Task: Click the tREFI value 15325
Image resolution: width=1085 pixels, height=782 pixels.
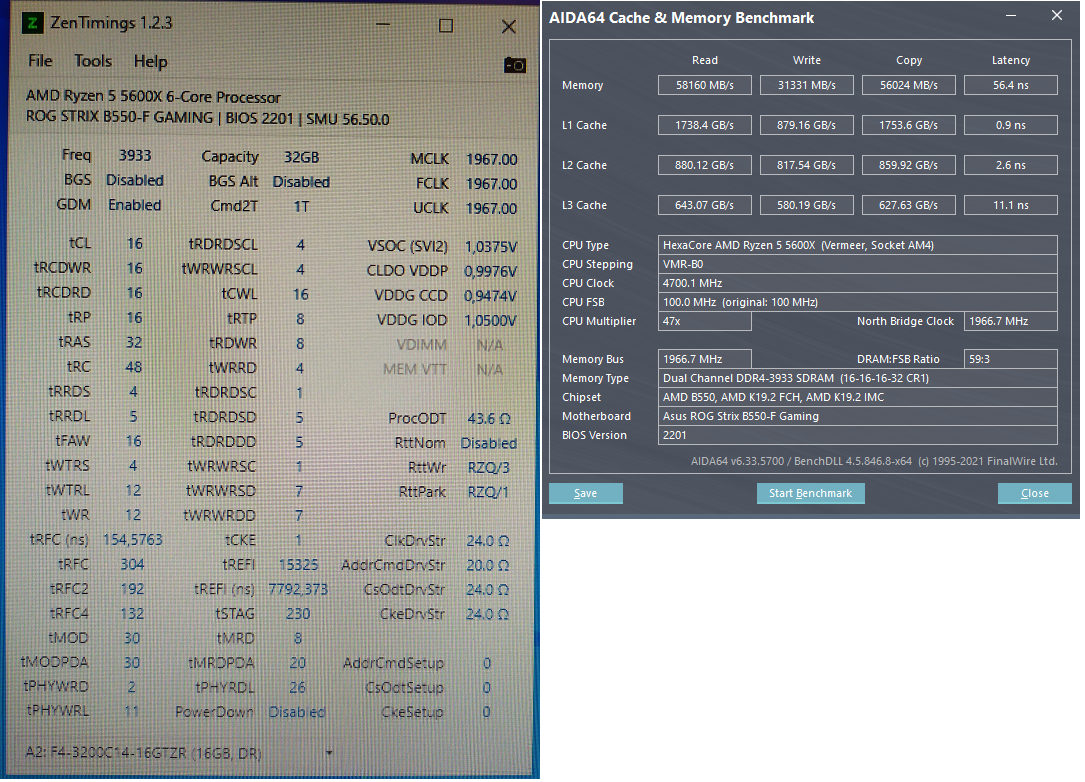Action: (x=298, y=565)
